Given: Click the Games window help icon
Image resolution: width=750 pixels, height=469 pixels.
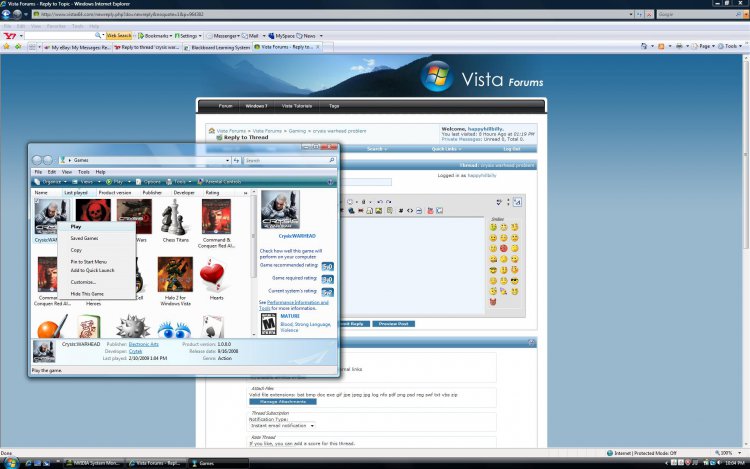Looking at the screenshot, I should click(330, 182).
